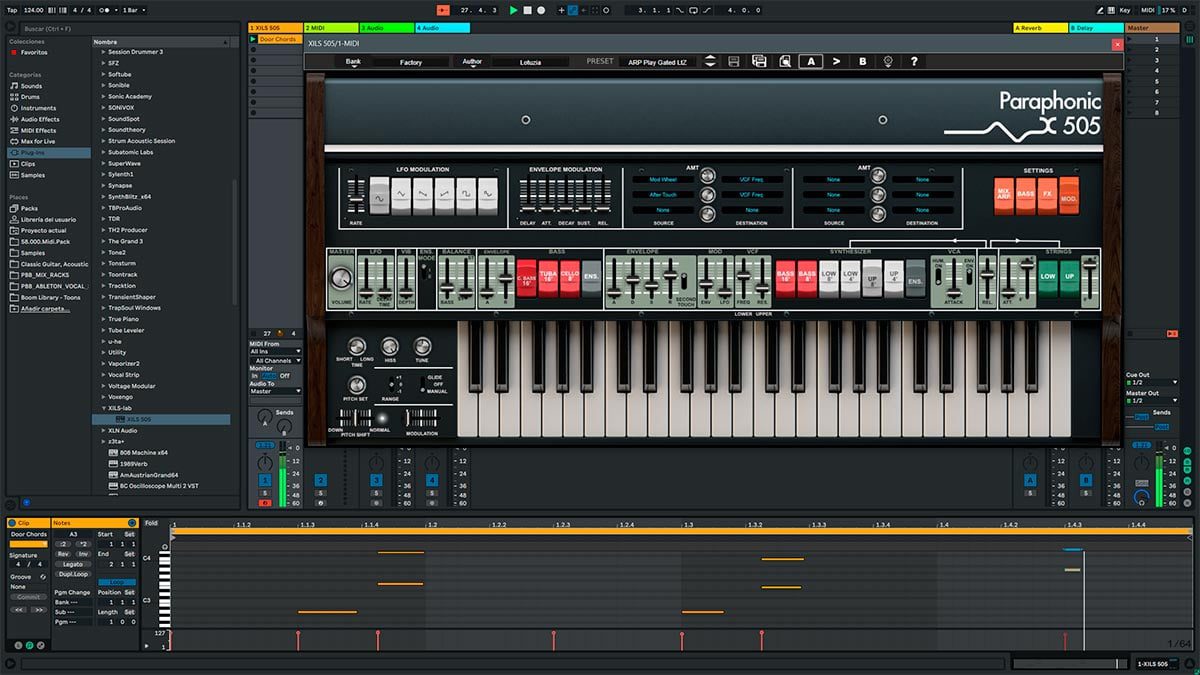Toggle the MOD. settings button

pyautogui.click(x=1069, y=193)
